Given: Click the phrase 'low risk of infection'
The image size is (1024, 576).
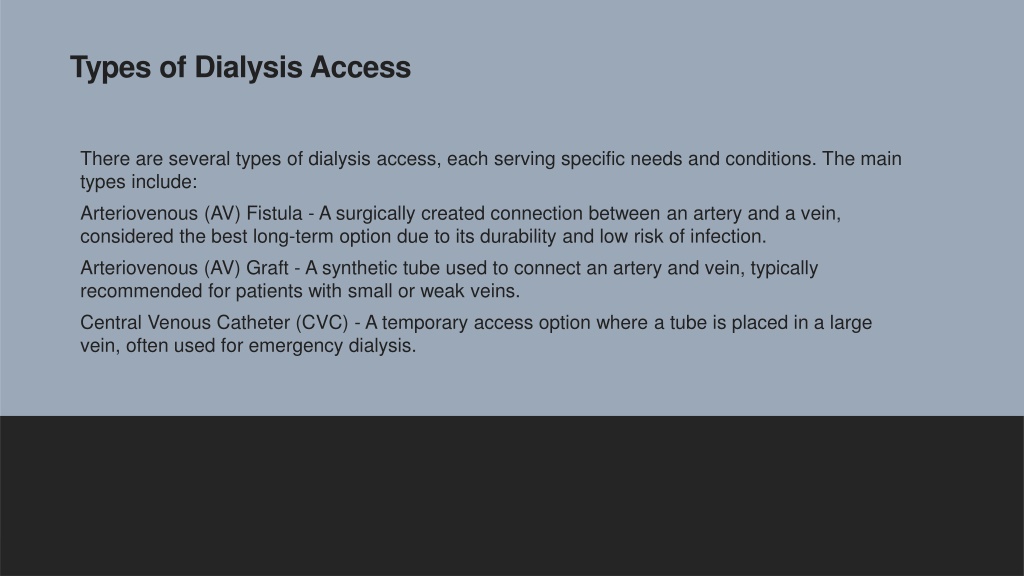Looking at the screenshot, I should pyautogui.click(x=681, y=236).
